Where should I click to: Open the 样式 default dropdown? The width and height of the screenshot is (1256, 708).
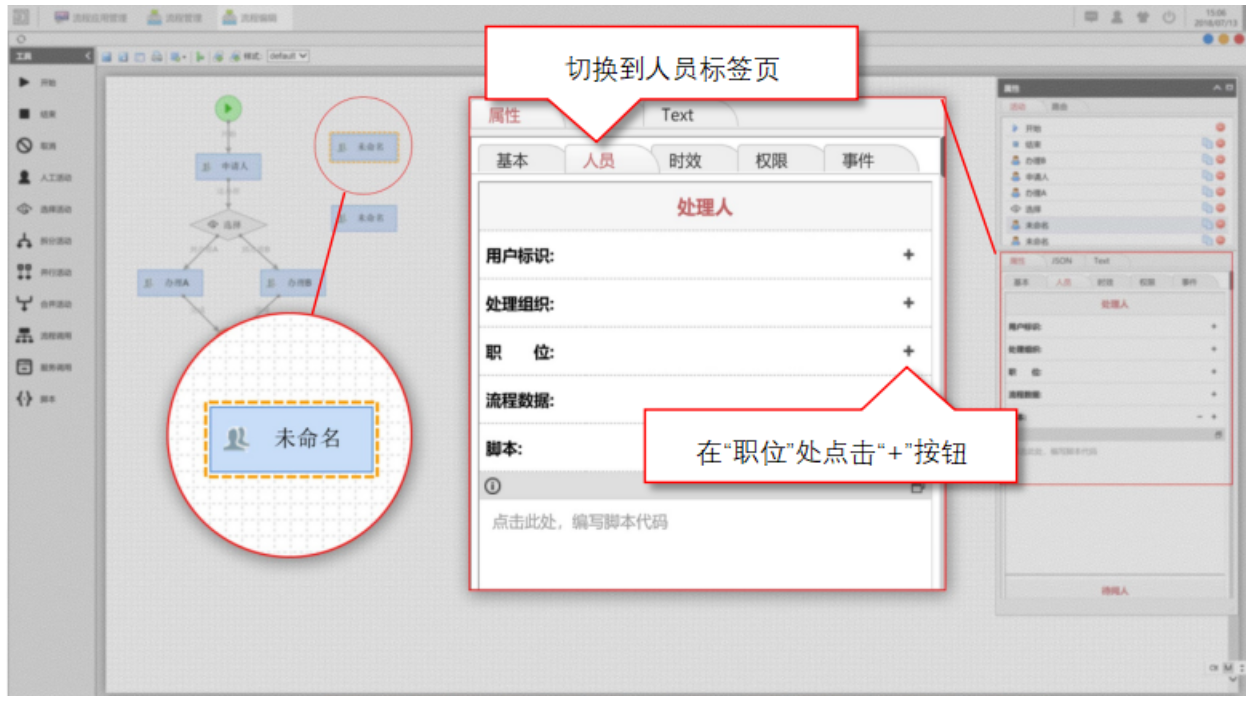289,56
